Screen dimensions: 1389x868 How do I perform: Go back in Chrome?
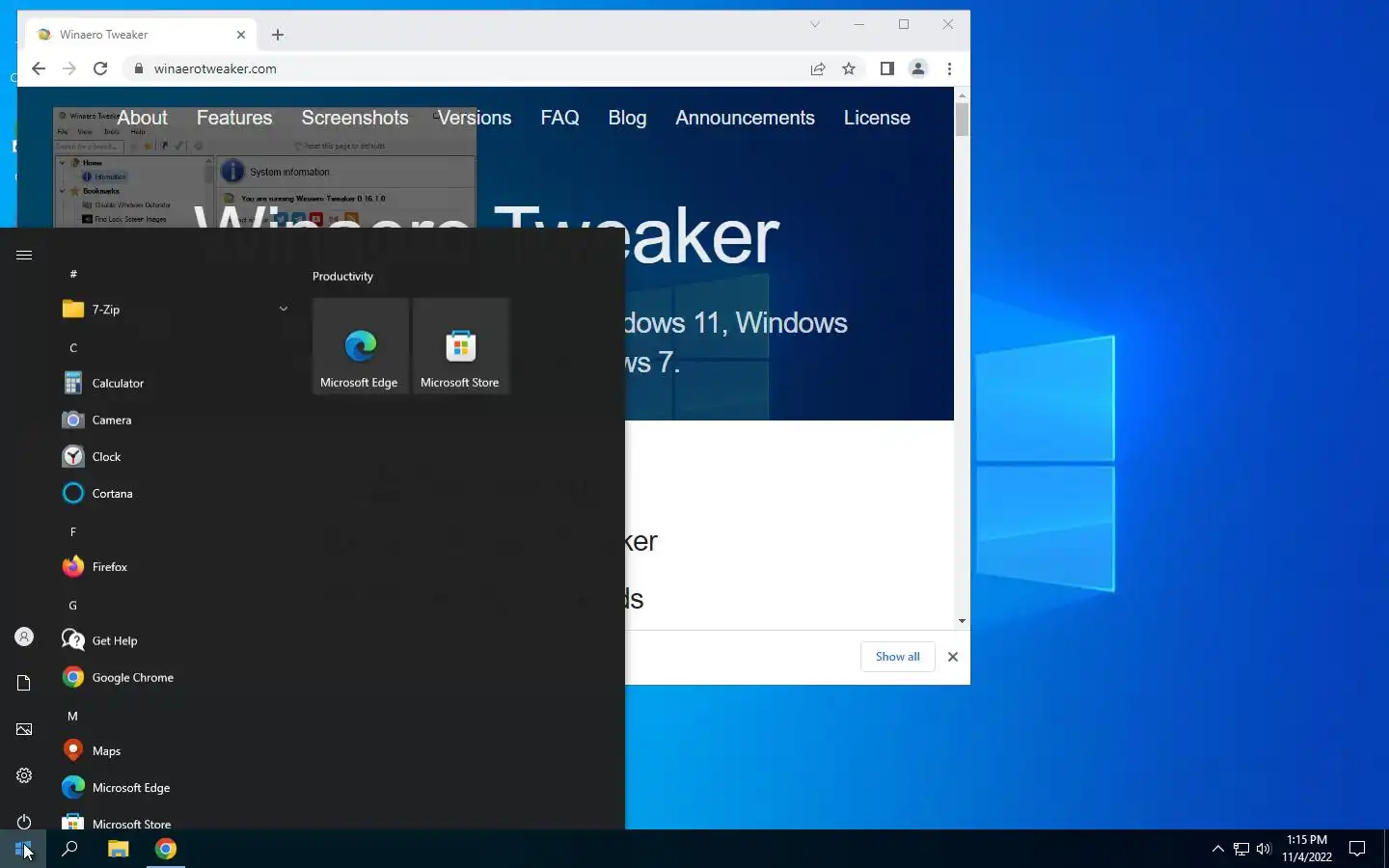(x=39, y=68)
